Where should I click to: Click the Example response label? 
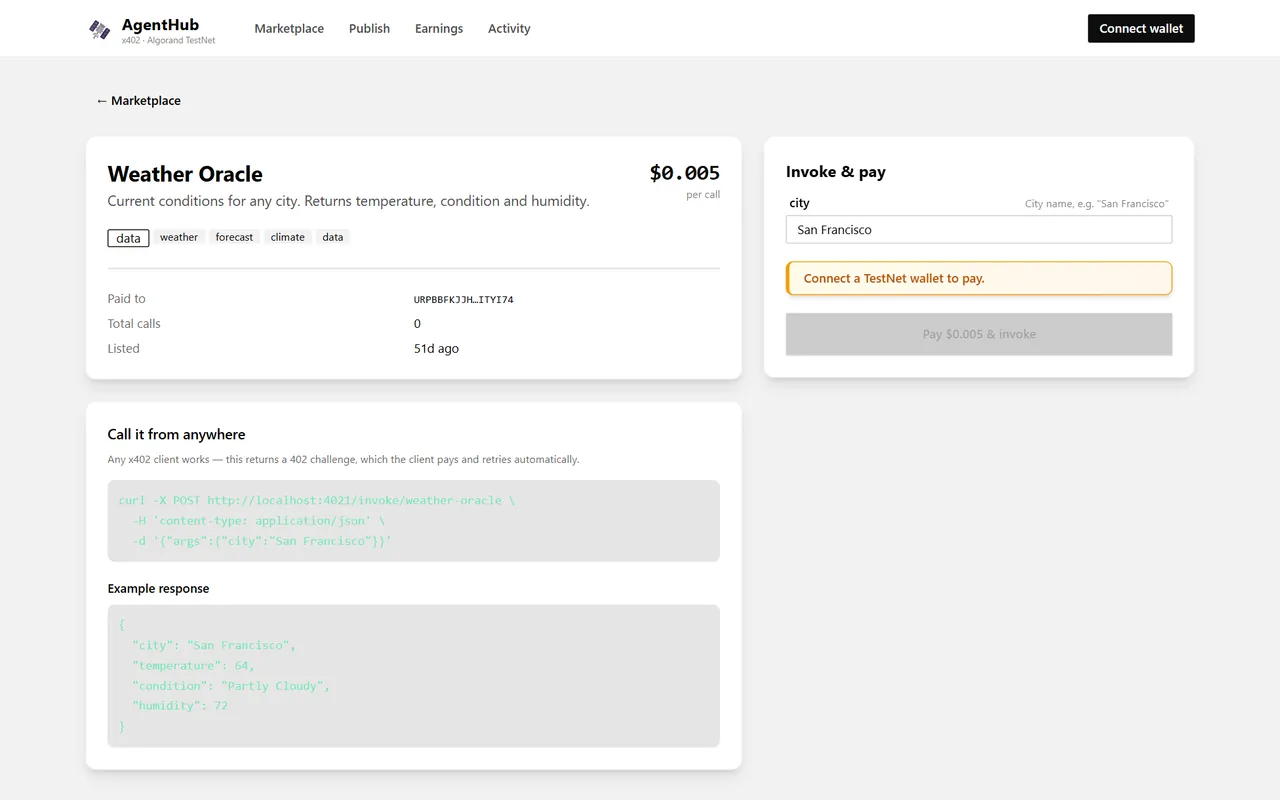tap(158, 589)
